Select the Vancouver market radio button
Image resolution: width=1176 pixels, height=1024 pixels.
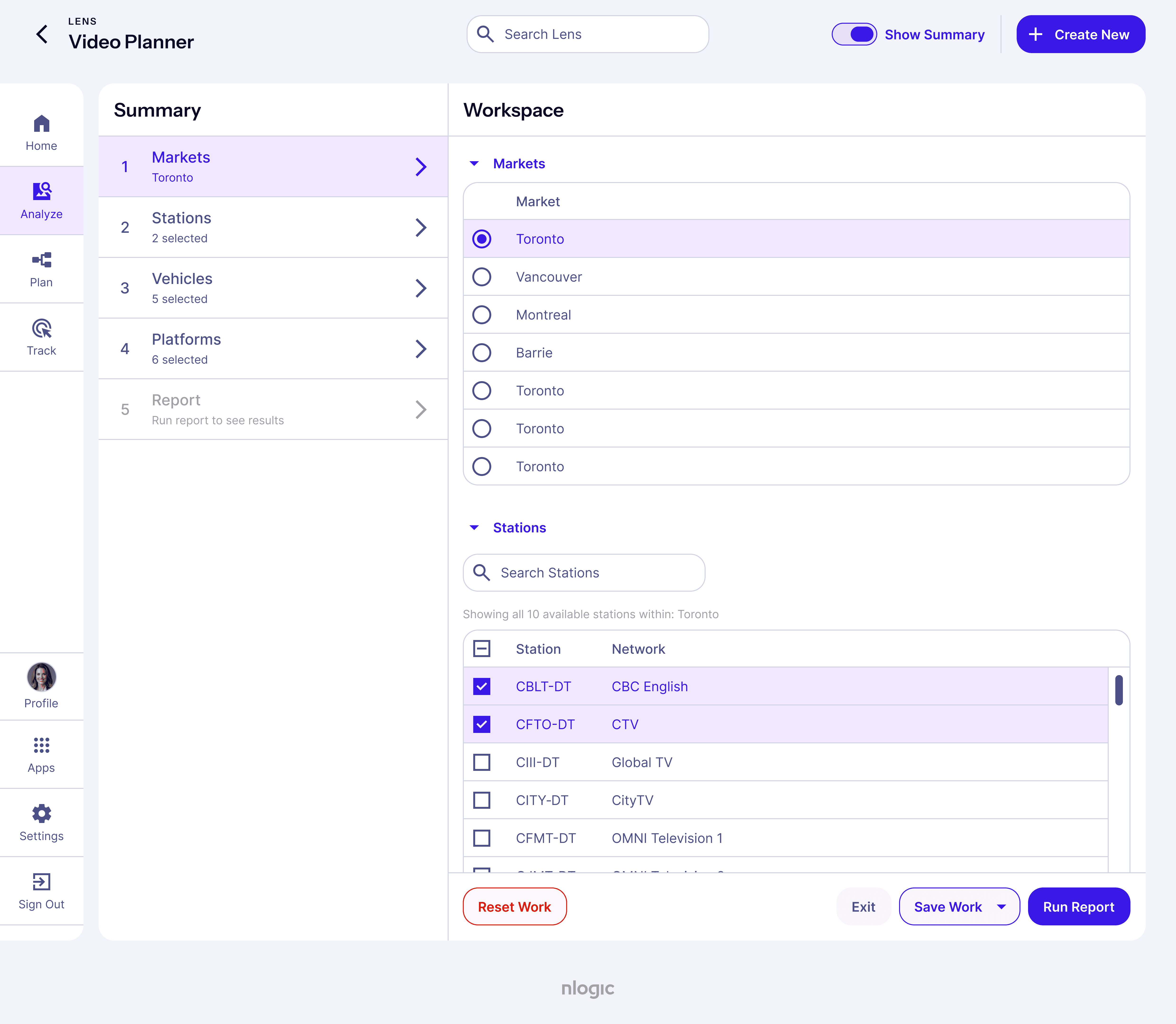point(482,277)
